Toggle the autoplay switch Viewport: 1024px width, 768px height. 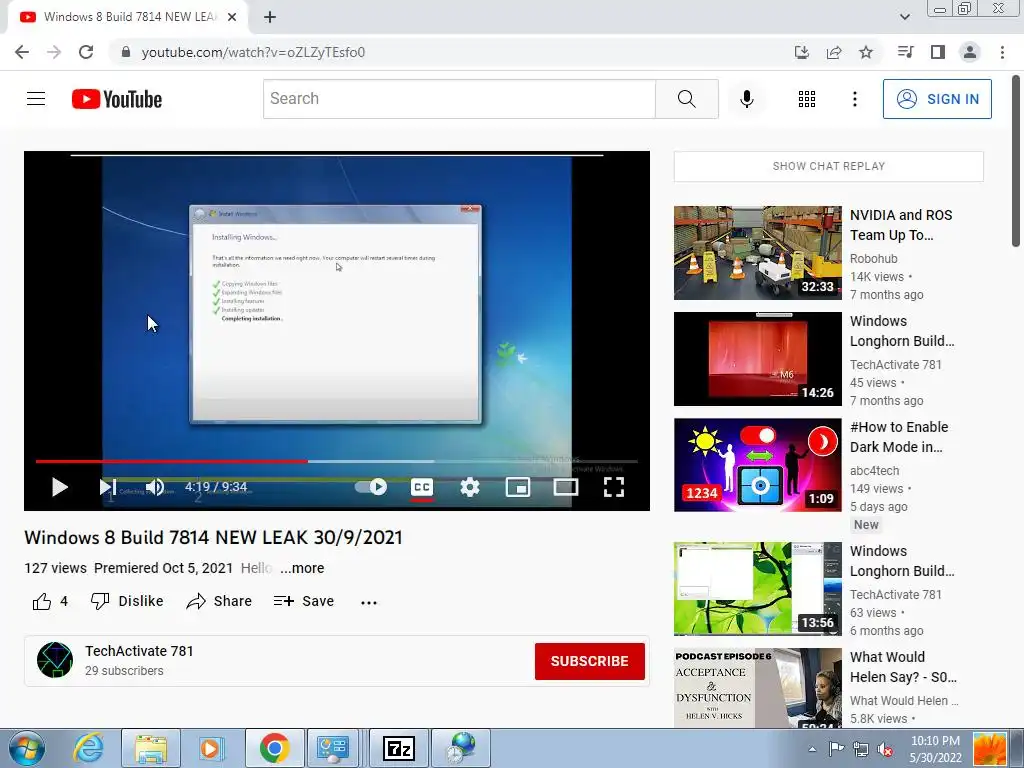(x=371, y=487)
